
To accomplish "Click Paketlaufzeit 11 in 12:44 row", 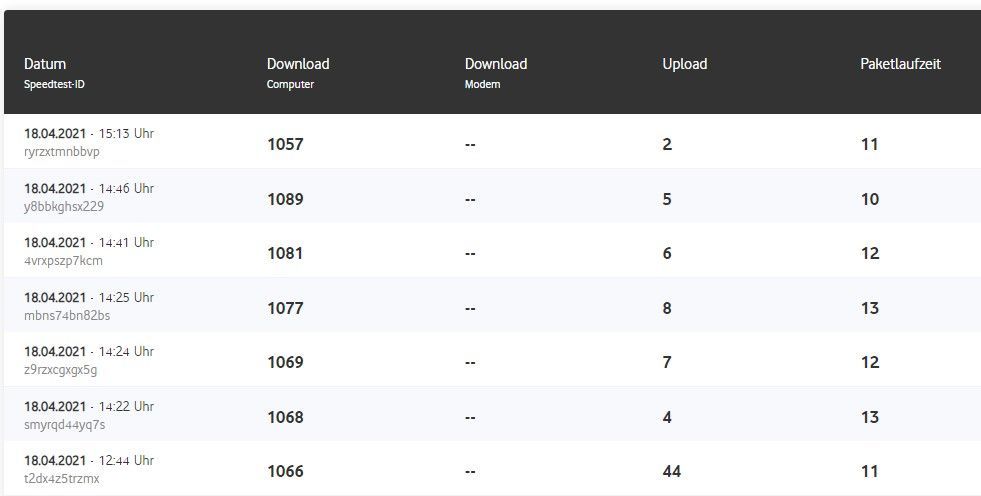I will 870,471.
